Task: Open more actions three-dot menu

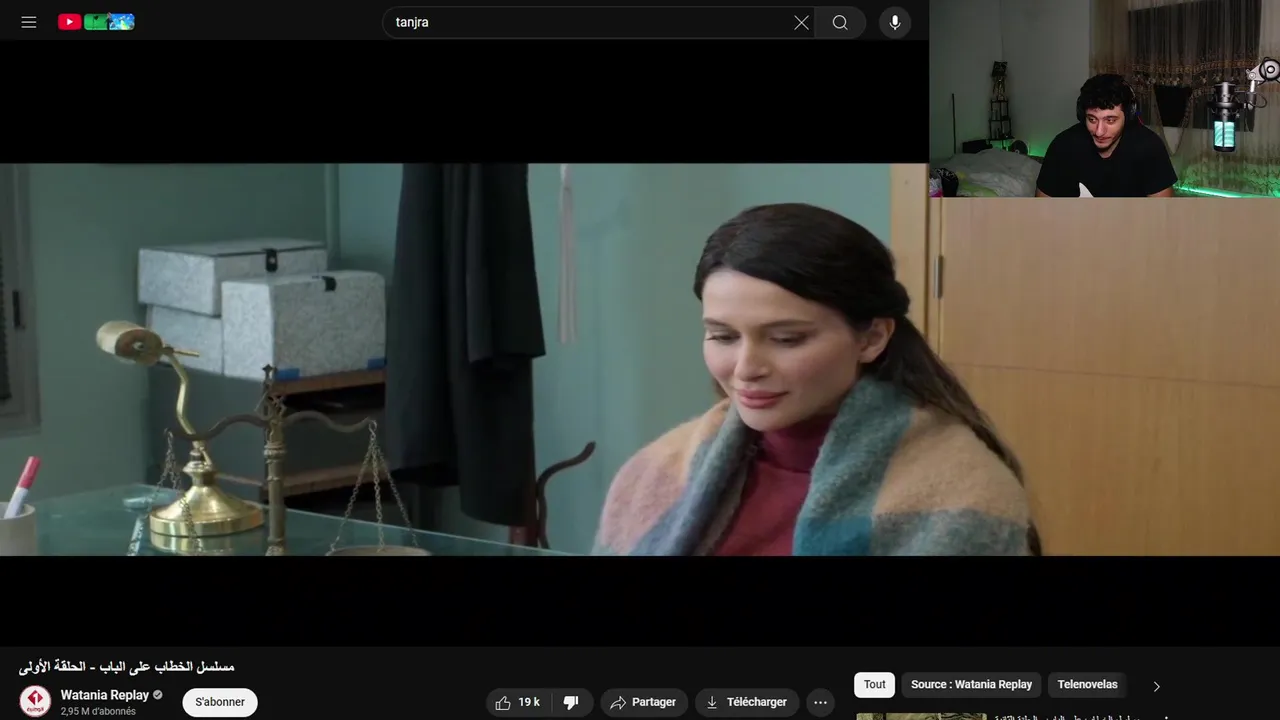Action: coord(820,702)
